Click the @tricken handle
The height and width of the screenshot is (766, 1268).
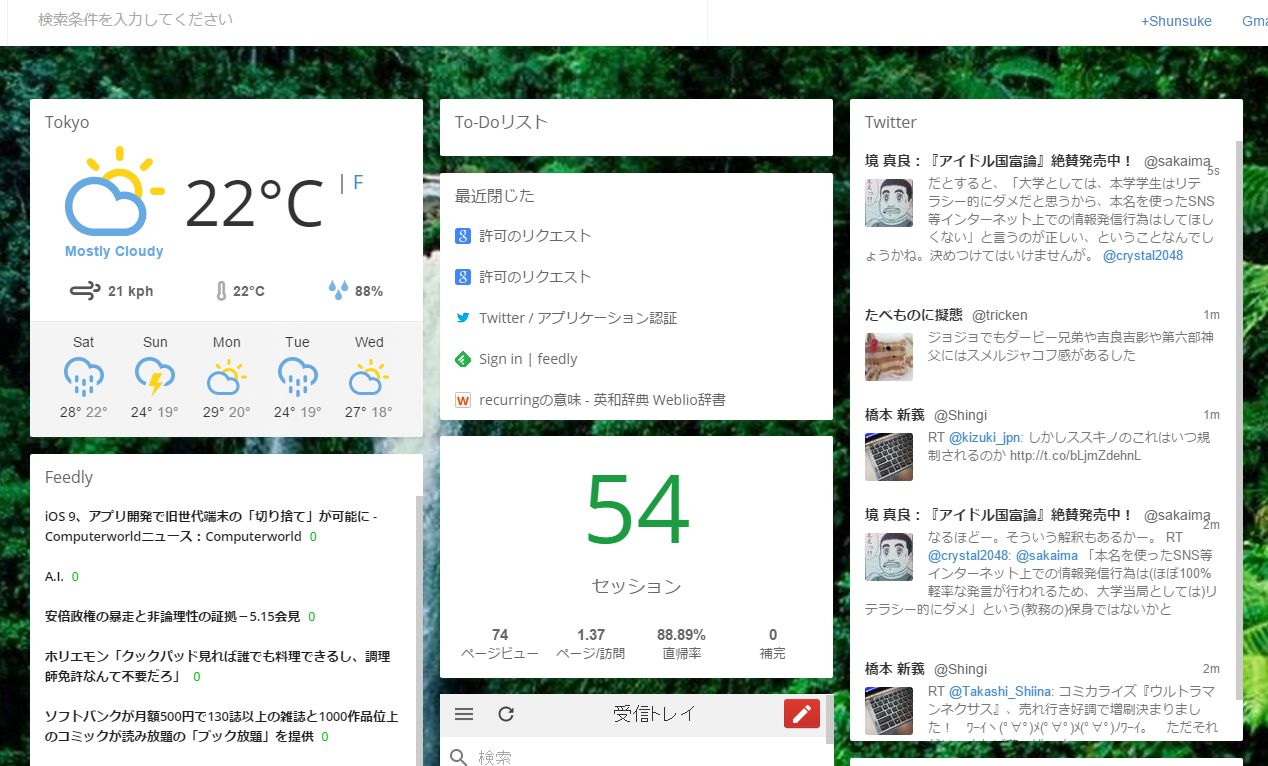click(1000, 315)
